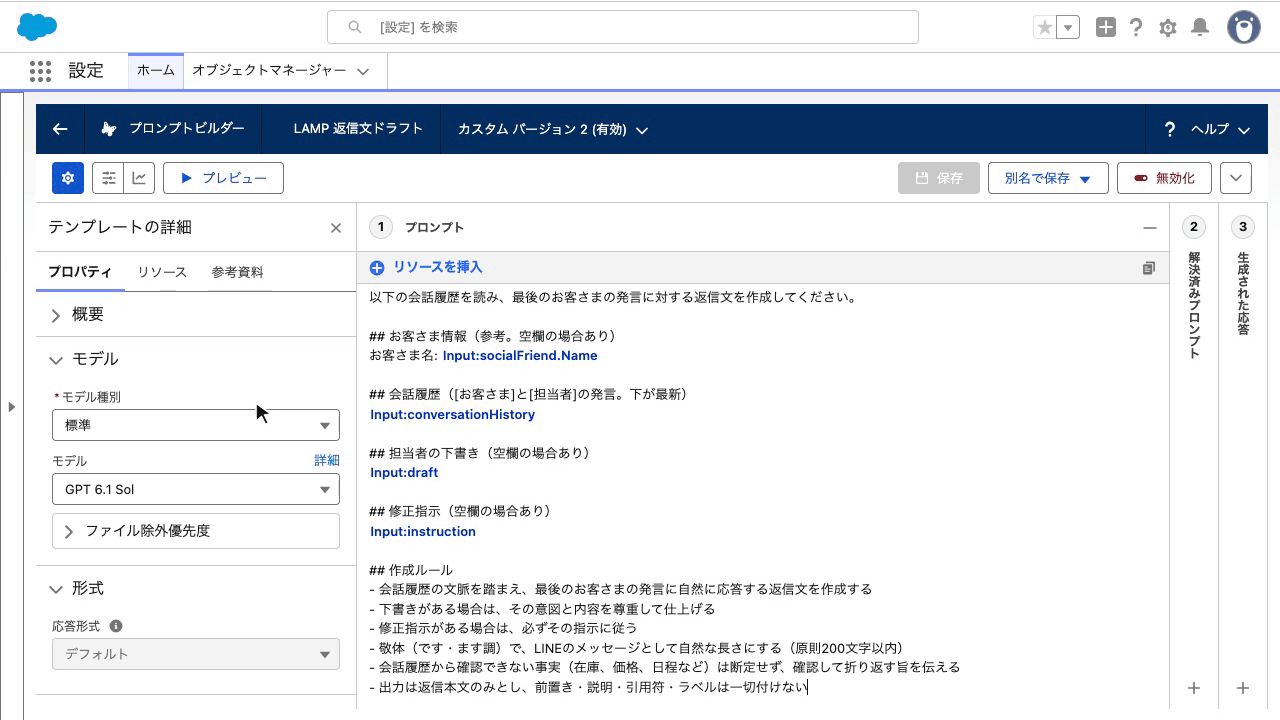Click the [設定] を検索 search field

point(623,27)
